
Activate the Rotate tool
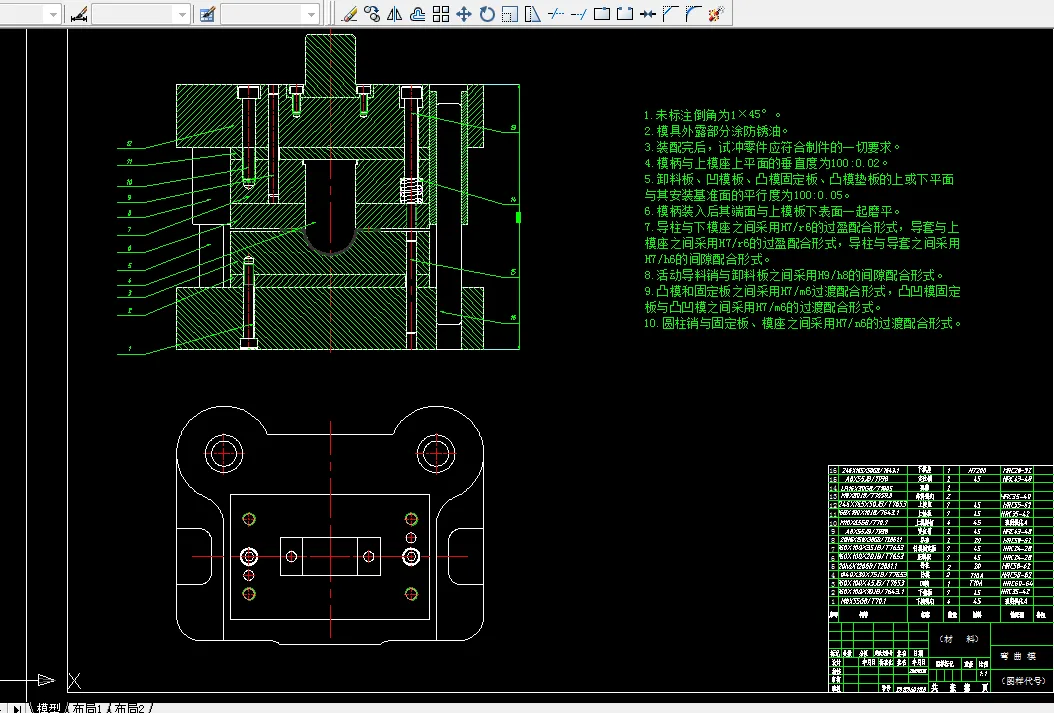click(487, 14)
